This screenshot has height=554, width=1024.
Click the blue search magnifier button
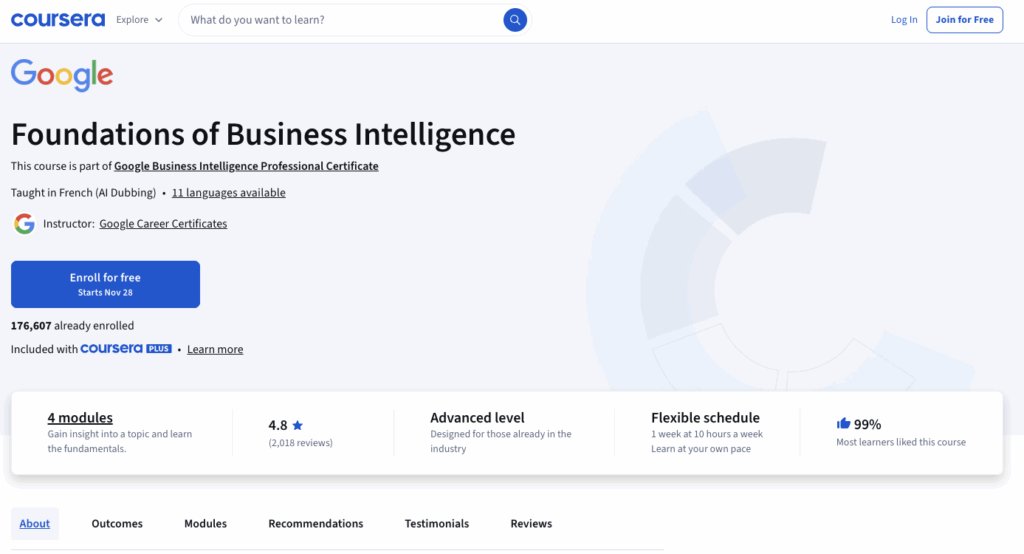tap(515, 20)
